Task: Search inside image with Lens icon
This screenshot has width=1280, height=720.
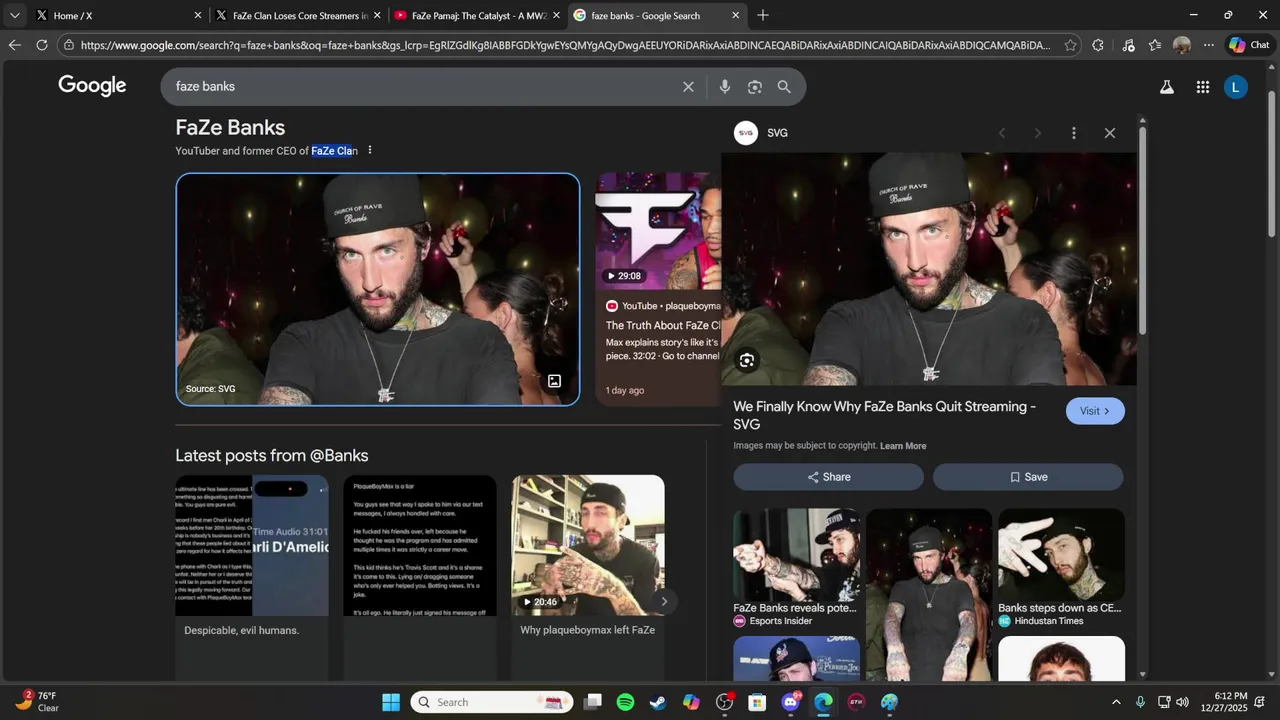Action: [x=746, y=361]
